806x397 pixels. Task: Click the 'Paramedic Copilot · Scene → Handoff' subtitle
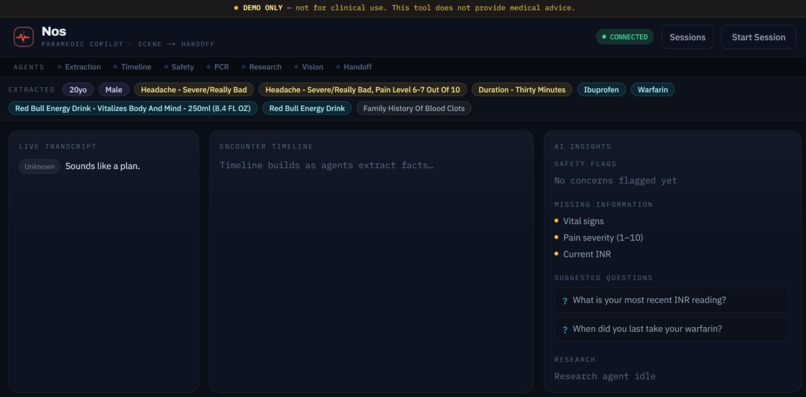pyautogui.click(x=127, y=44)
